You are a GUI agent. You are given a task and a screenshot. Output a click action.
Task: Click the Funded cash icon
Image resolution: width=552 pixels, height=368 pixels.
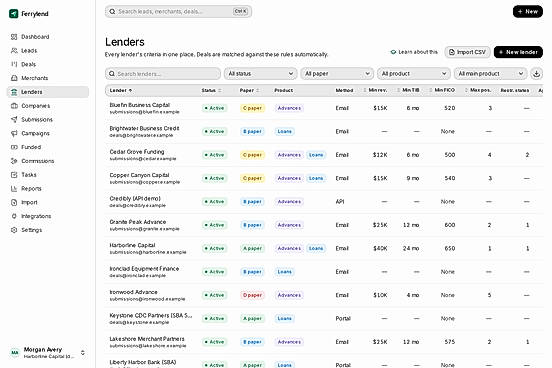click(x=14, y=147)
